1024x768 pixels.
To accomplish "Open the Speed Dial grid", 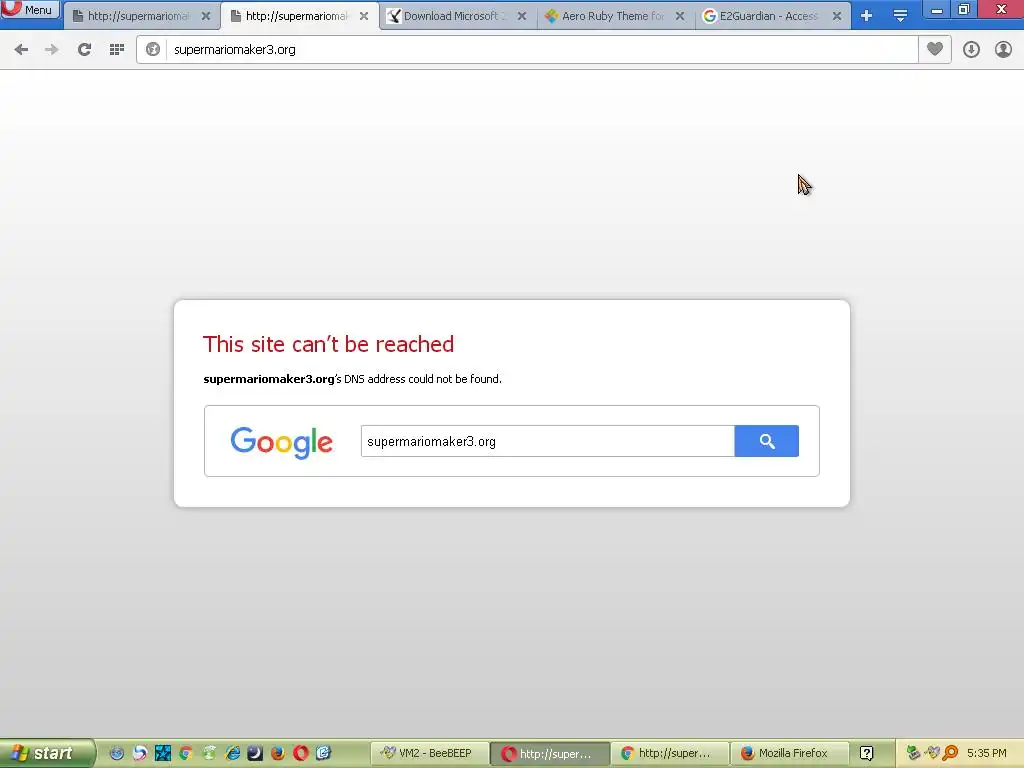I will (x=117, y=50).
